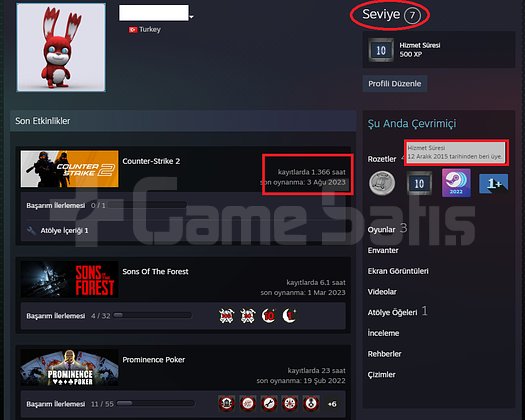Click the crescent-moon Sons Of The Forest achievement
Screen dimensions: 525x420
[x=290, y=316]
